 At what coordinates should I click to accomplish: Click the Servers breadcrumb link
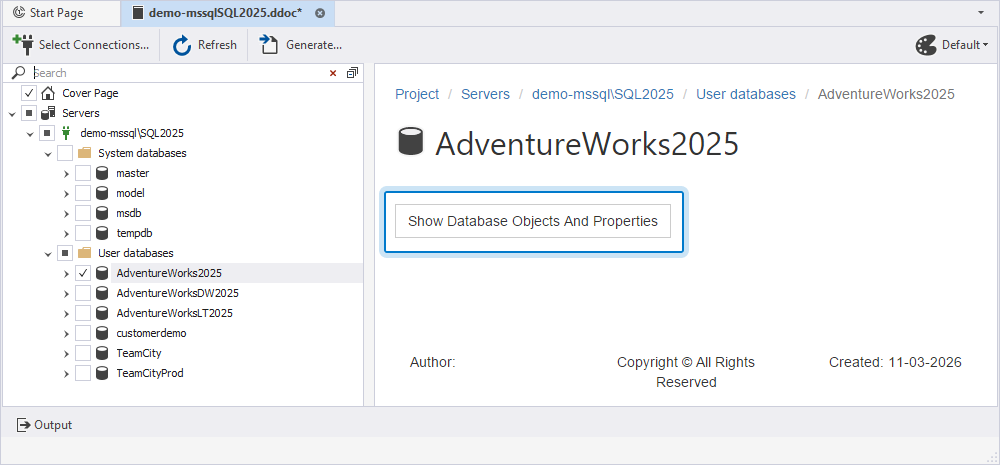[x=485, y=94]
